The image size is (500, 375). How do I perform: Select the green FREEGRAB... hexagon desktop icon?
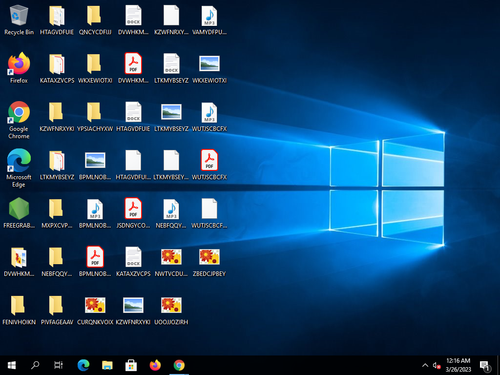point(19,213)
